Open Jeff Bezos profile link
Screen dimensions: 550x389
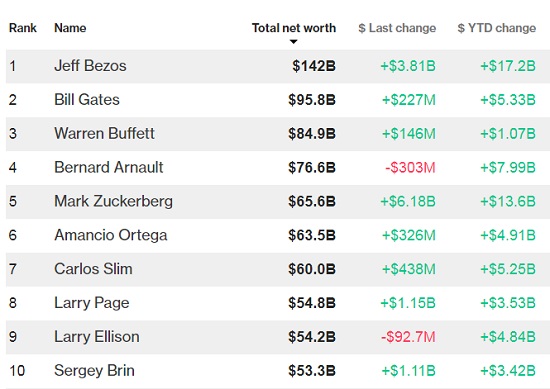90,66
